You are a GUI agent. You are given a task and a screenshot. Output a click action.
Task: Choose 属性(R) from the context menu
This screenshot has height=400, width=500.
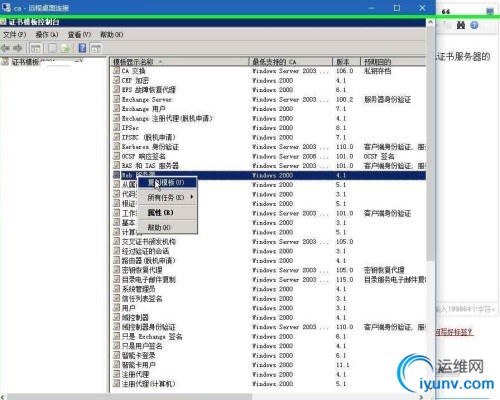pos(167,213)
